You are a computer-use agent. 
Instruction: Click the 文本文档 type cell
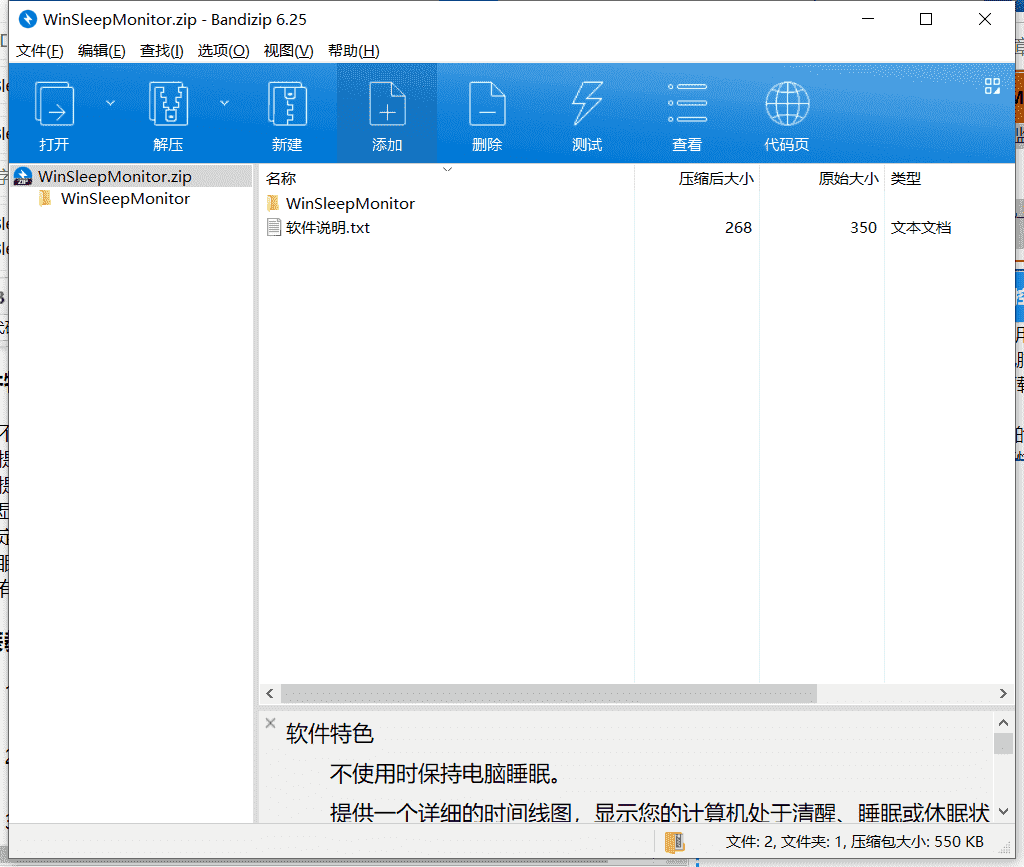[921, 228]
